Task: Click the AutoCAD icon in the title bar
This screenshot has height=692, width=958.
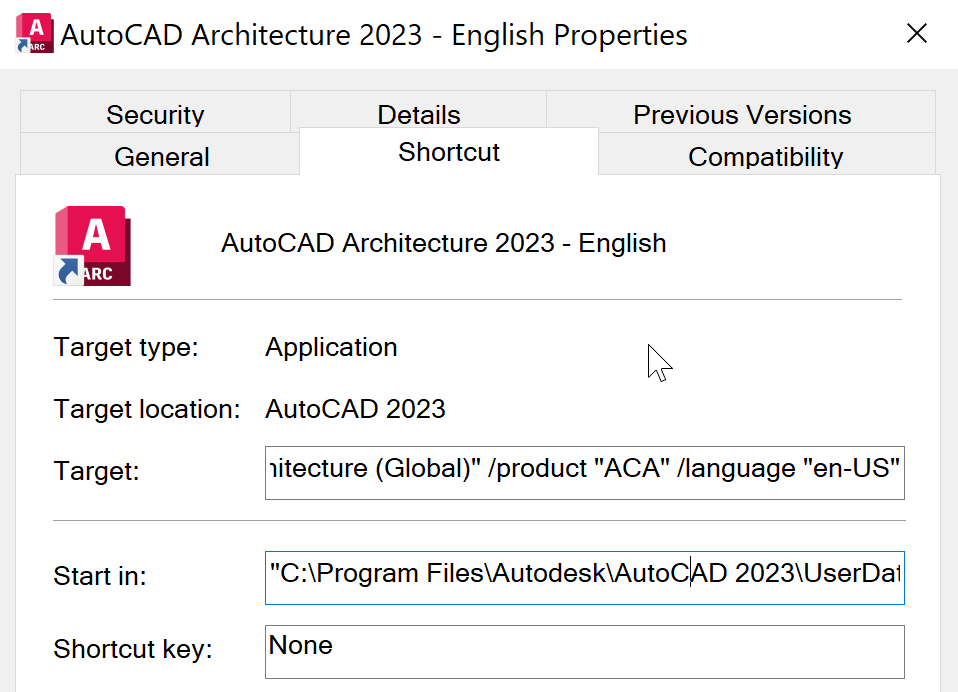Action: point(33,30)
